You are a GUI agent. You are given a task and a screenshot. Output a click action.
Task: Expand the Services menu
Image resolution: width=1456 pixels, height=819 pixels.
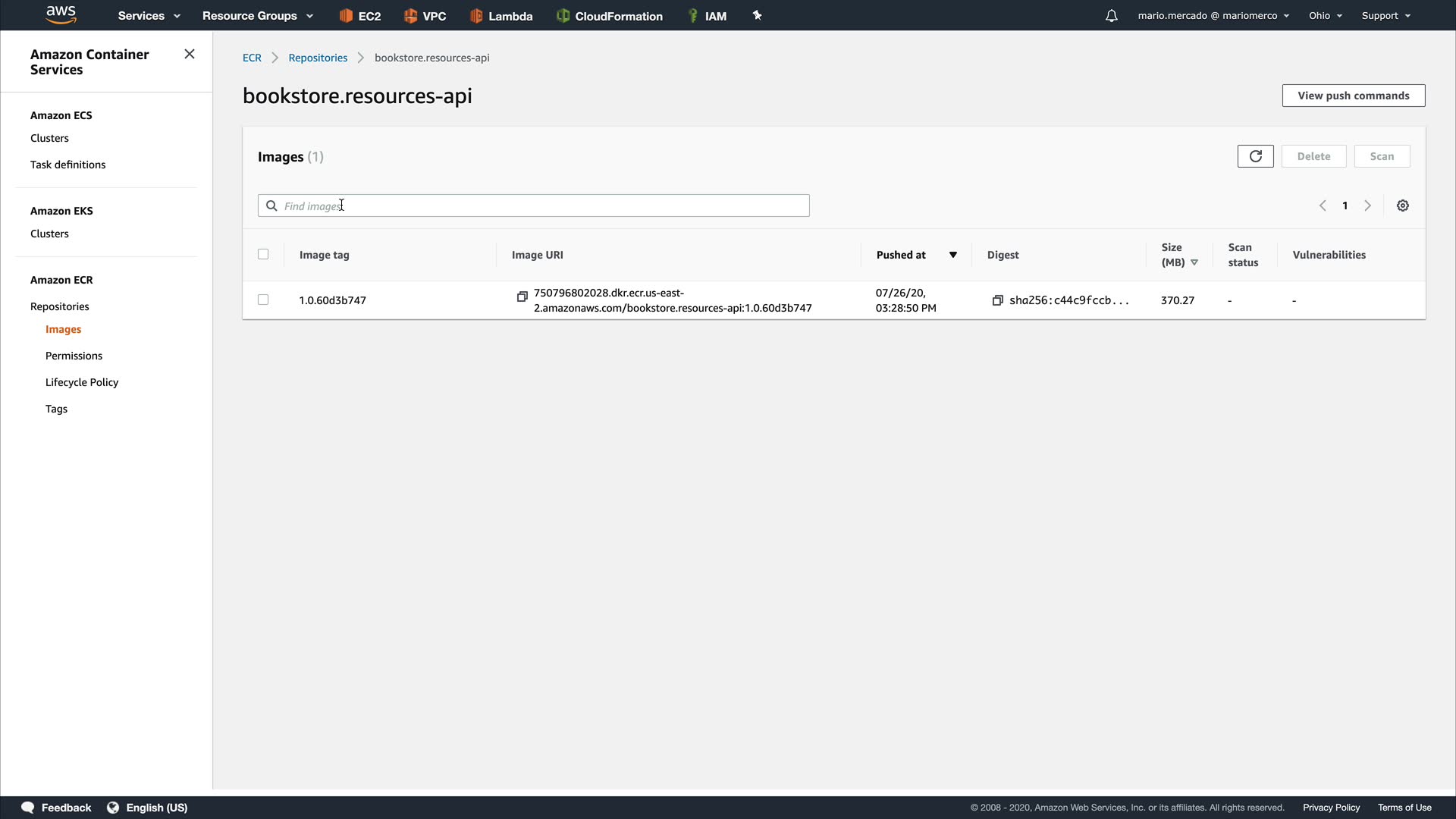(x=149, y=16)
